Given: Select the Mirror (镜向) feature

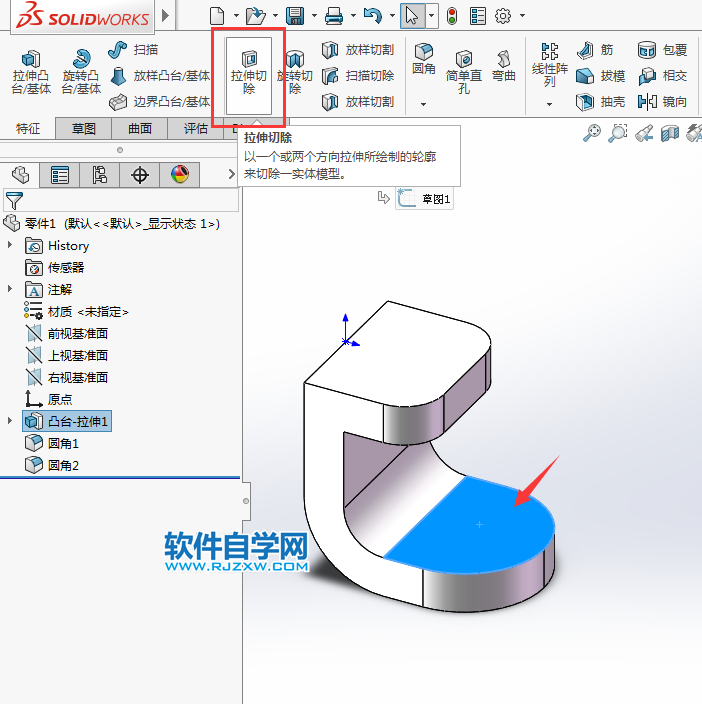Looking at the screenshot, I should click(x=662, y=101).
